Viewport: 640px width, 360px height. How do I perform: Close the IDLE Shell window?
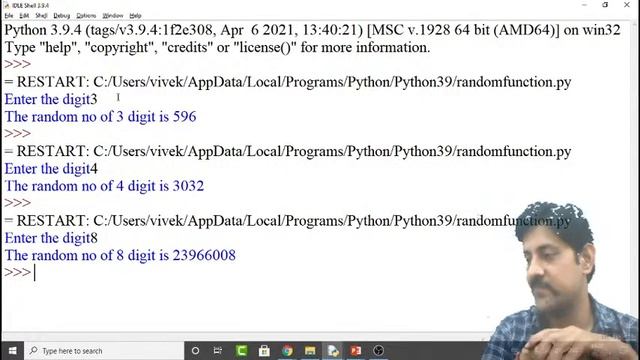pos(627,5)
